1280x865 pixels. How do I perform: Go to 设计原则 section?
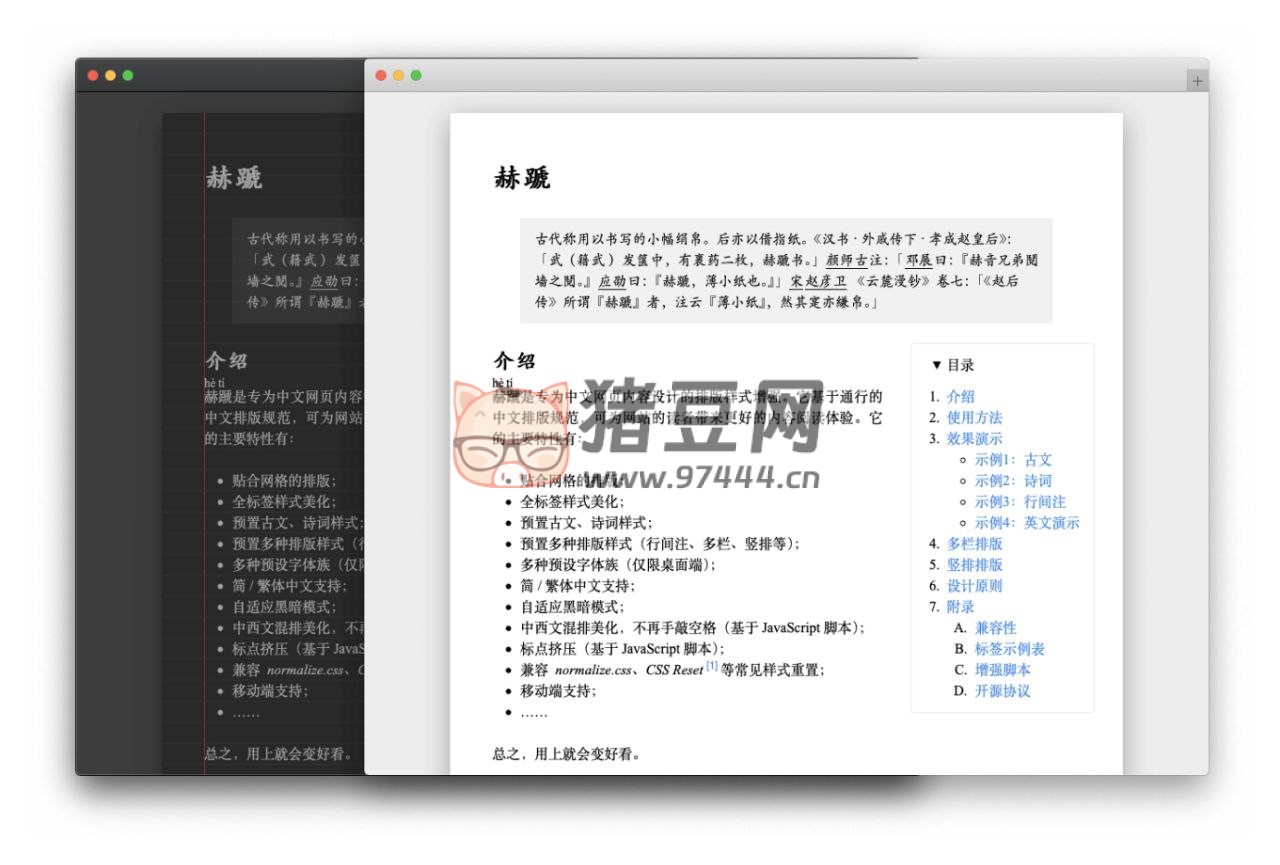pos(974,586)
